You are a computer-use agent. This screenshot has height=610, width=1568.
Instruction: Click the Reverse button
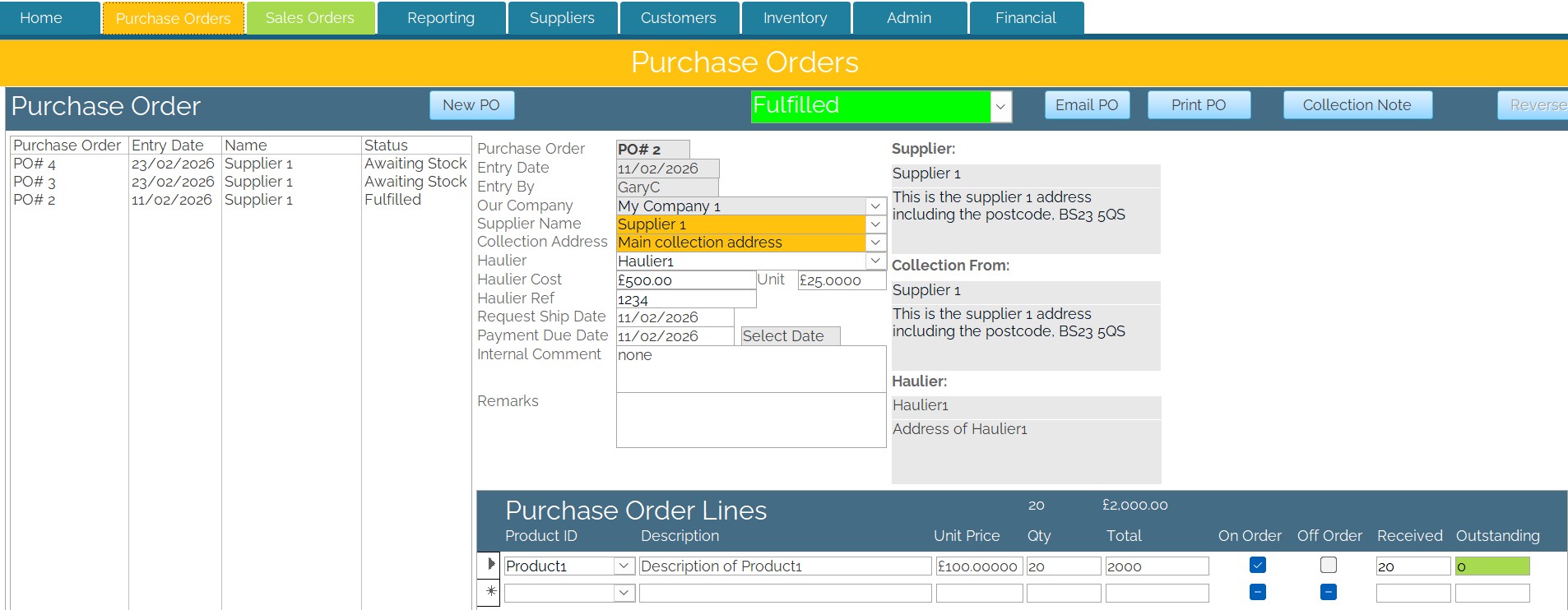coord(1533,105)
